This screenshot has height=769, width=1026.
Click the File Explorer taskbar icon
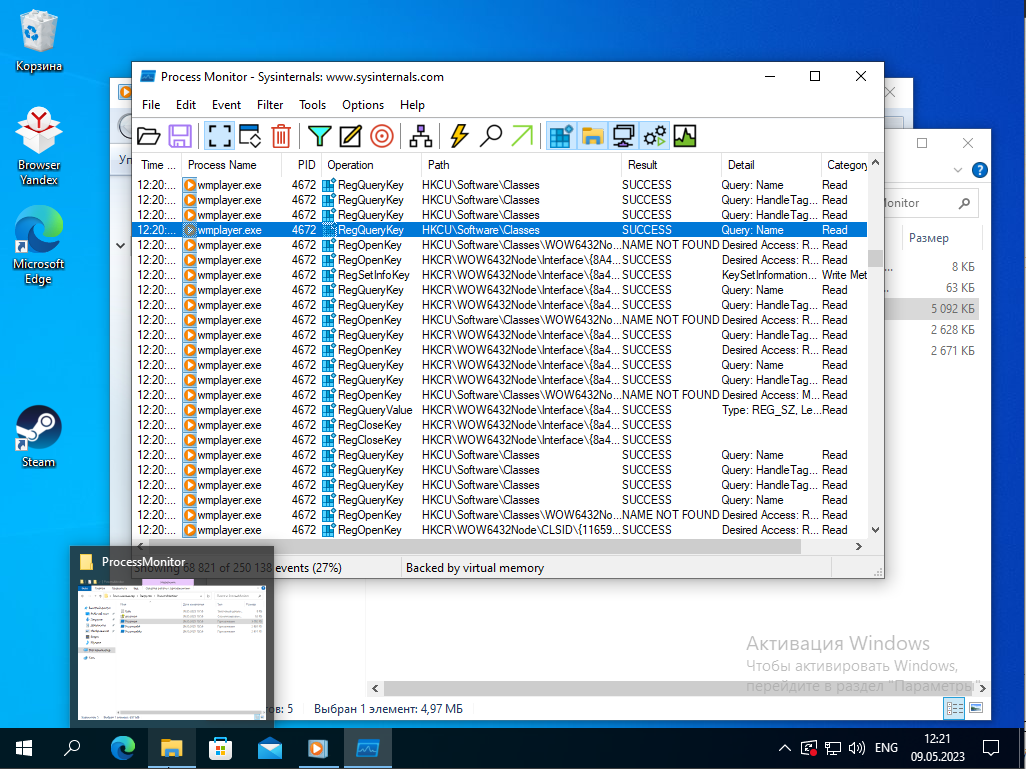coord(171,747)
